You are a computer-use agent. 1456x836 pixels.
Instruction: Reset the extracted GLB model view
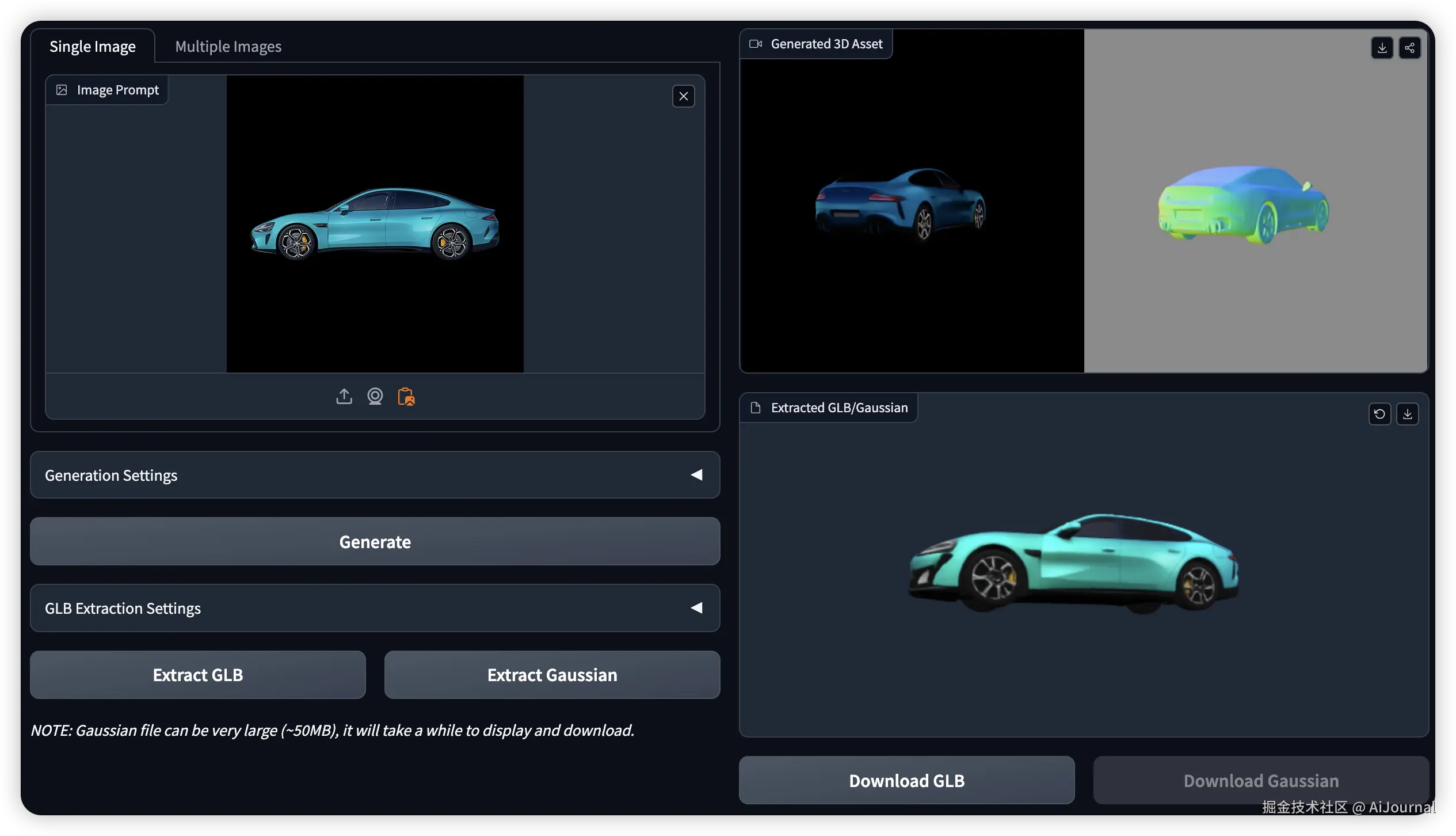(1379, 414)
